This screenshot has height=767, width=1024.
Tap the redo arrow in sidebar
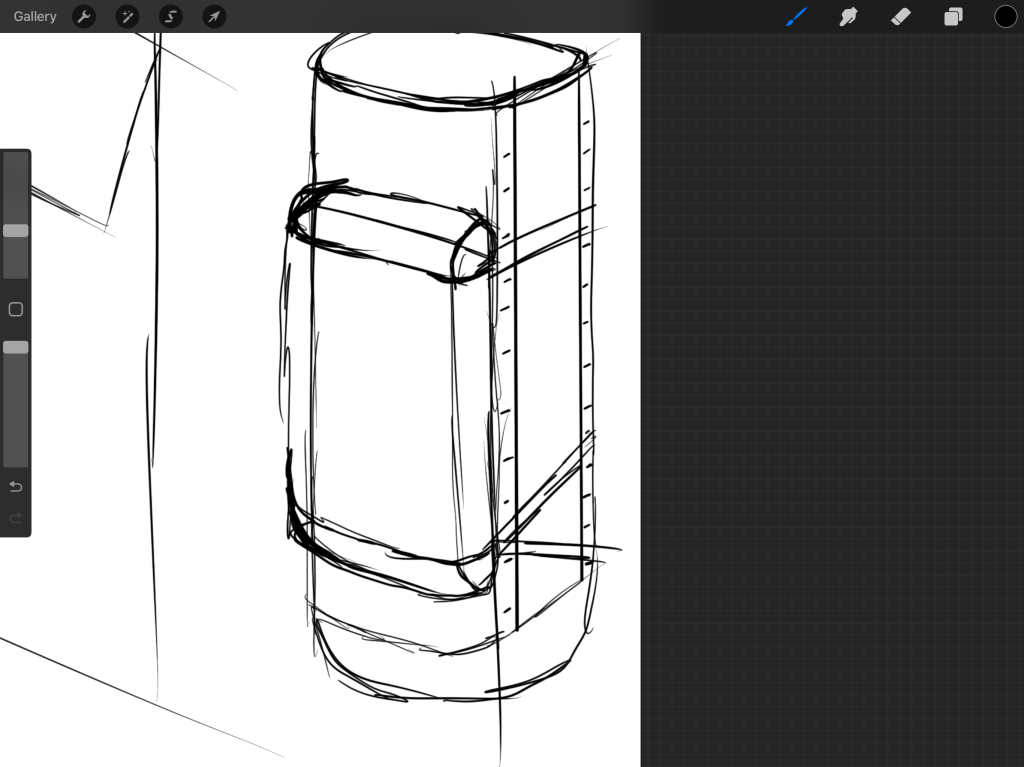(16, 518)
